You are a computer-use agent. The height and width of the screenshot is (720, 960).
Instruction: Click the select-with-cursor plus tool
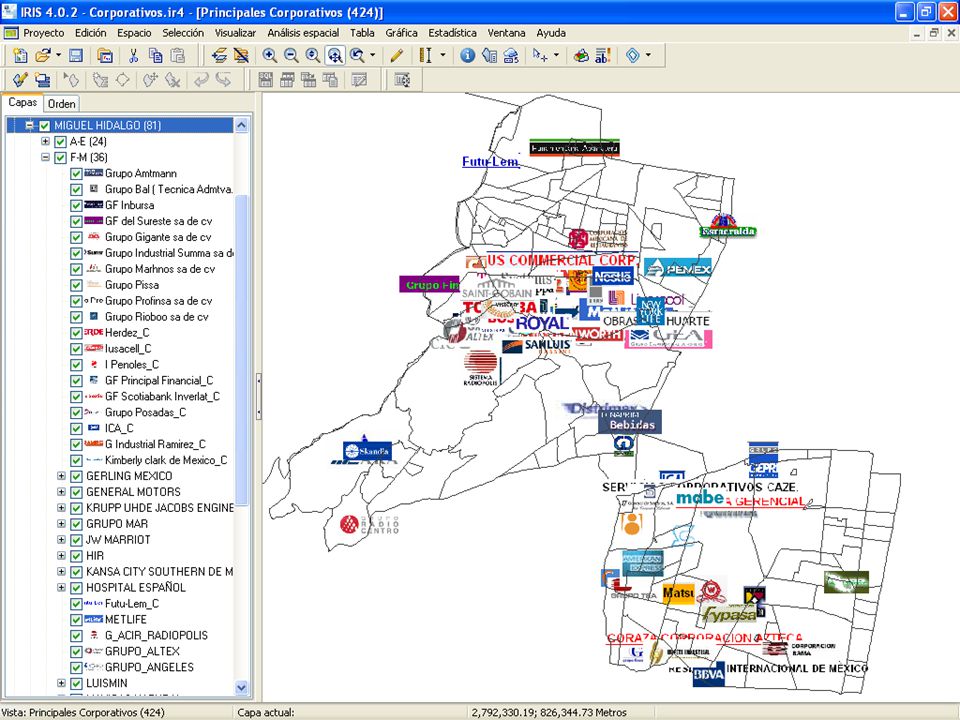tap(539, 56)
